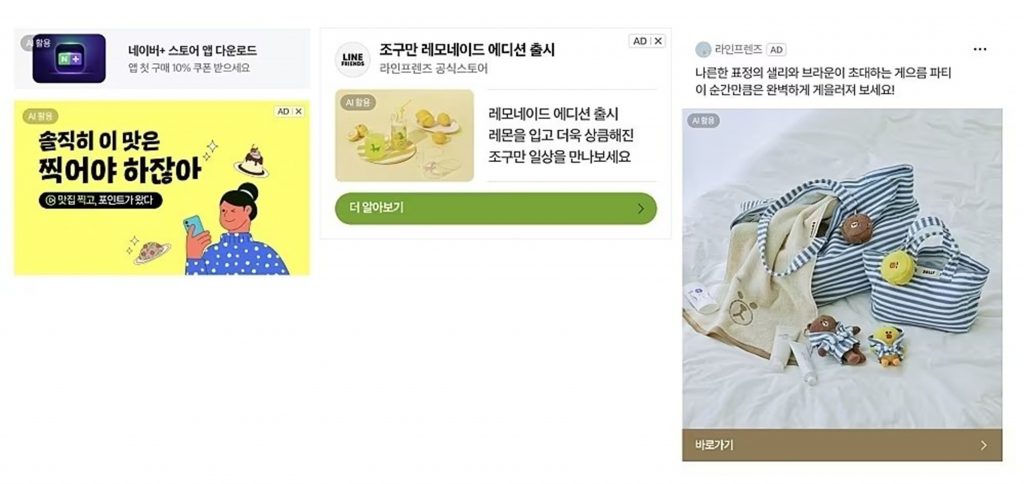This screenshot has height=484, width=1024.
Task: Click the AI 활용 badge on striped bag photo
Action: pyautogui.click(x=703, y=121)
